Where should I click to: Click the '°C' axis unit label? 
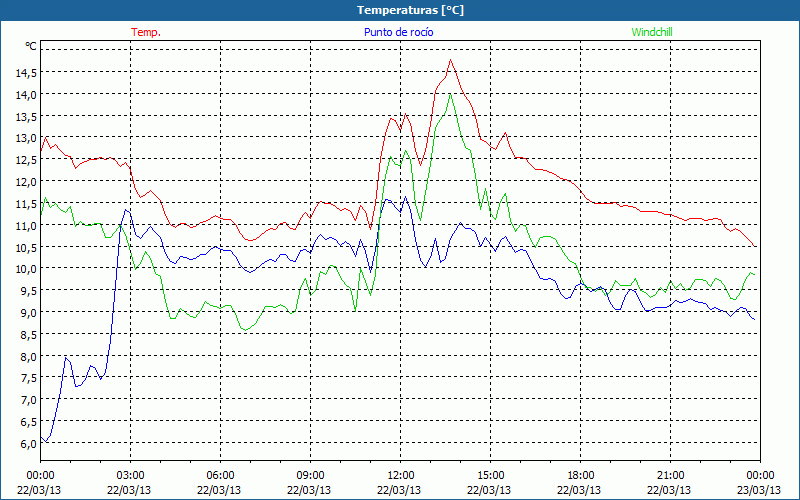(31, 46)
